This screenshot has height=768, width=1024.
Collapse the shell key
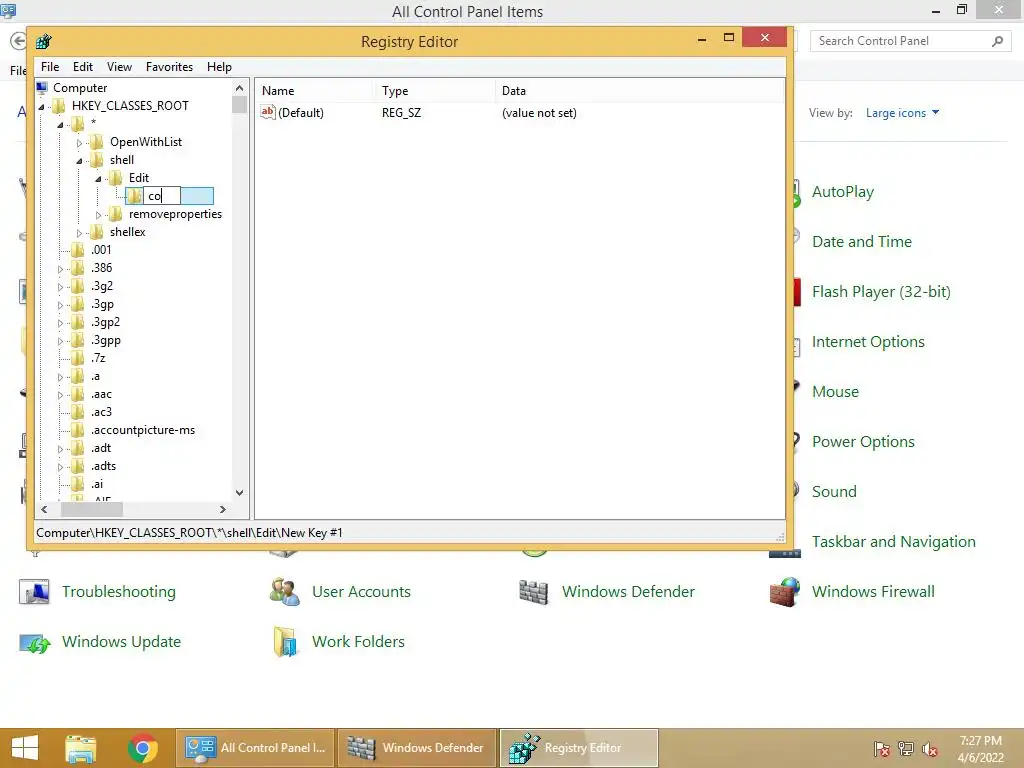[79, 161]
